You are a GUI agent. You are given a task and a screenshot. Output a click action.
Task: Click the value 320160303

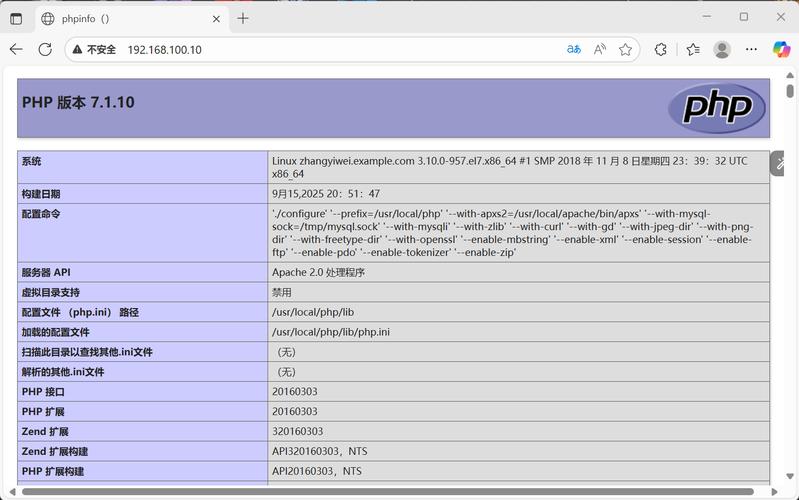[x=298, y=431]
